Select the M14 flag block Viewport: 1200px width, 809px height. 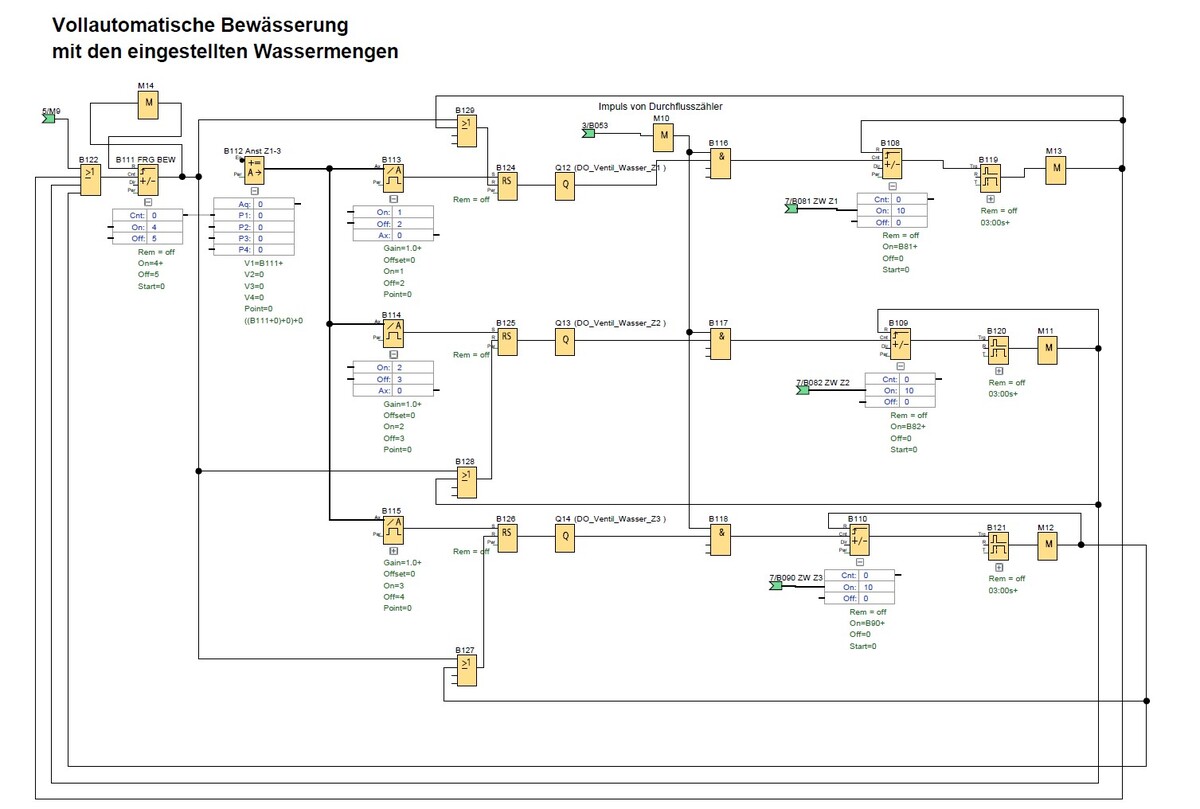(149, 104)
